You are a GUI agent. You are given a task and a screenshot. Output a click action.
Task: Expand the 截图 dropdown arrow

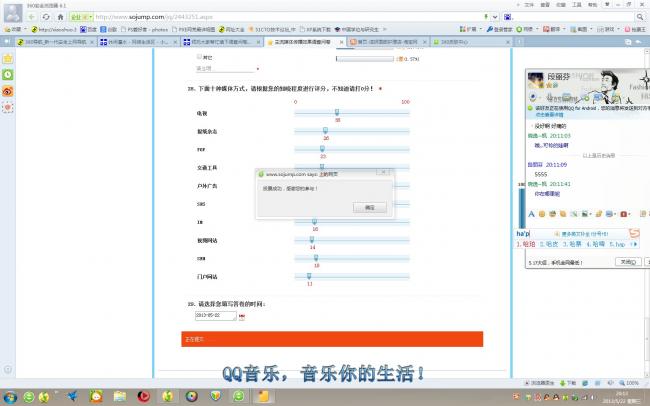pos(592,29)
